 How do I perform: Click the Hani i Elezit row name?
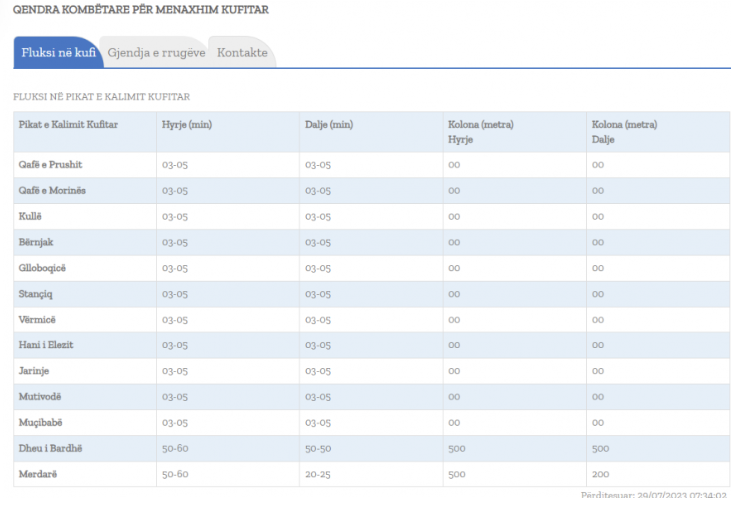coord(46,345)
